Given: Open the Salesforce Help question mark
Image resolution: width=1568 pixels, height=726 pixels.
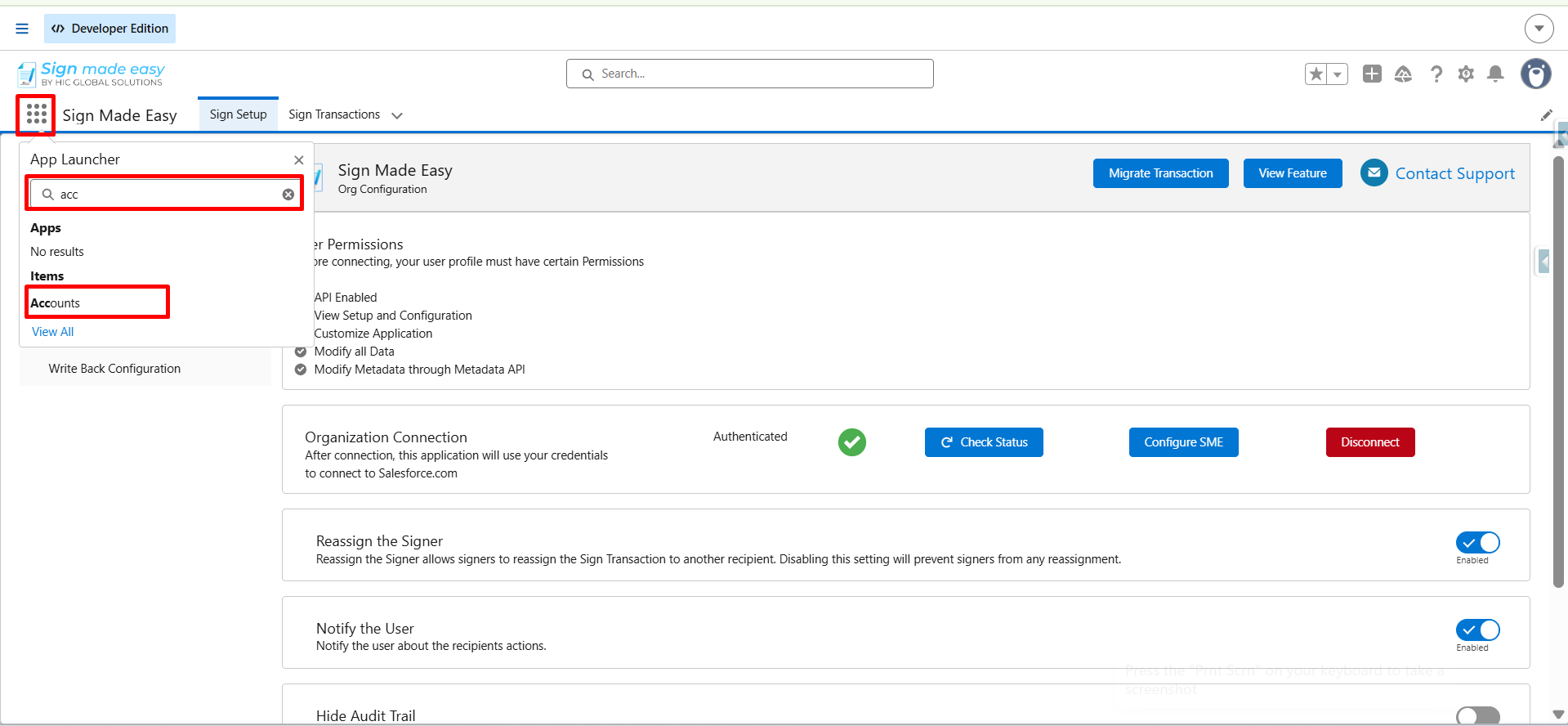Looking at the screenshot, I should (x=1436, y=74).
